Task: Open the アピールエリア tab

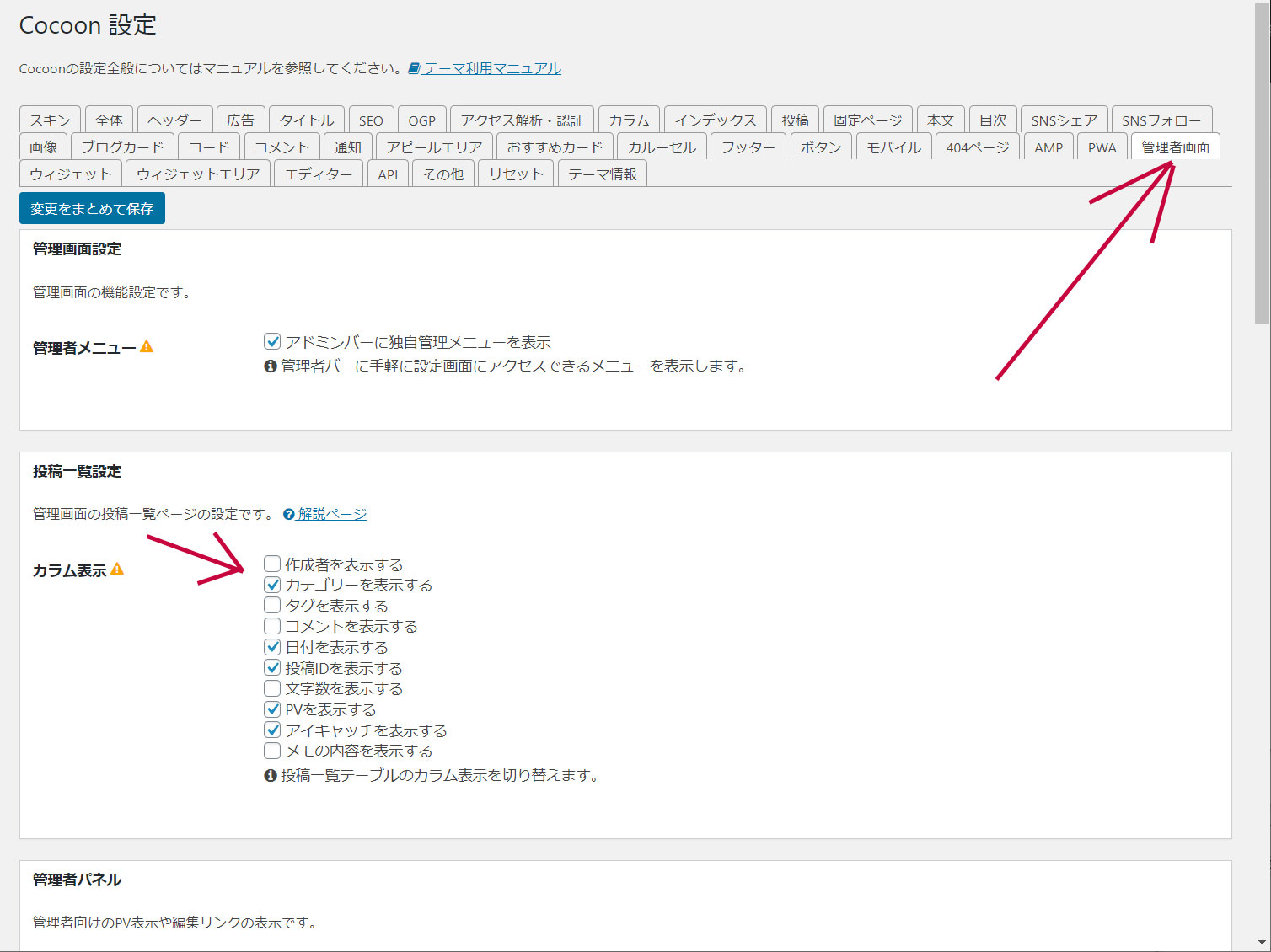Action: (435, 147)
